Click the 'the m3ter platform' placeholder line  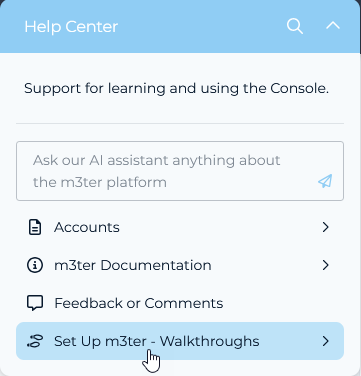(x=100, y=182)
